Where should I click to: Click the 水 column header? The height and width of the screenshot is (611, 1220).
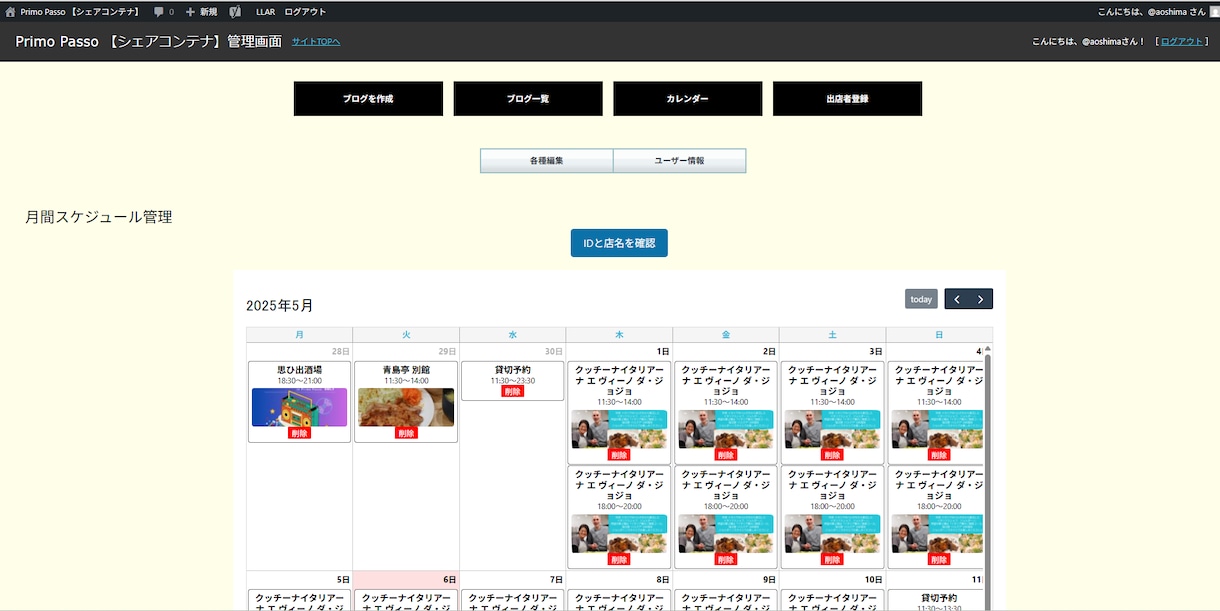[513, 335]
